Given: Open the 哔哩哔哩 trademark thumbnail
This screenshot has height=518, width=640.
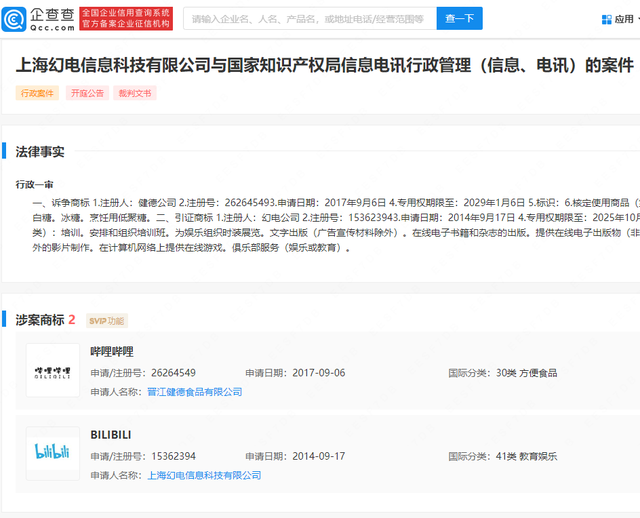Looking at the screenshot, I should [53, 370].
